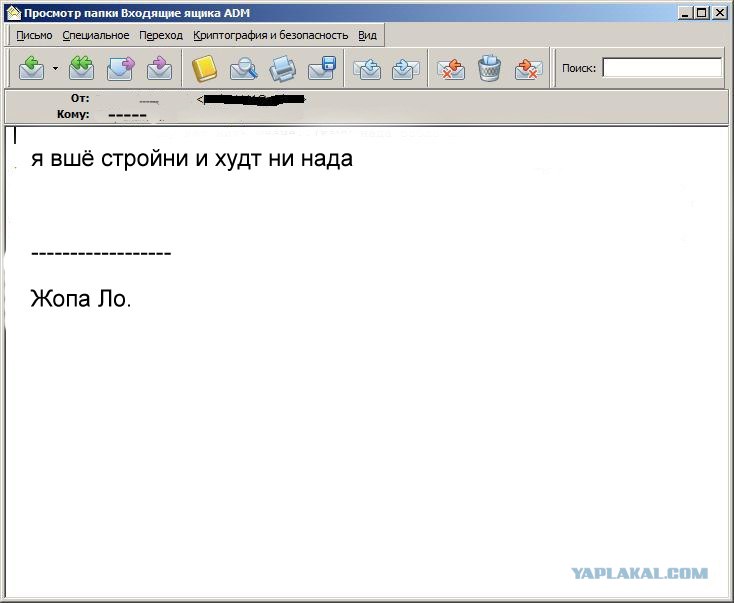Print the message with printer icon
This screenshot has width=734, height=603.
[283, 69]
